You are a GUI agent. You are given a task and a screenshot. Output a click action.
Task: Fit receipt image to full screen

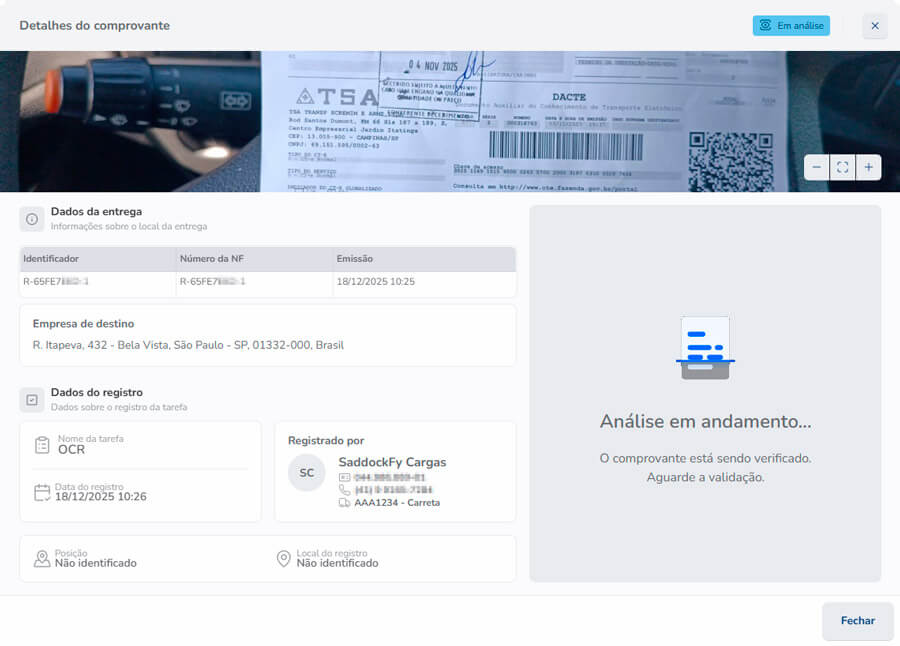(843, 167)
